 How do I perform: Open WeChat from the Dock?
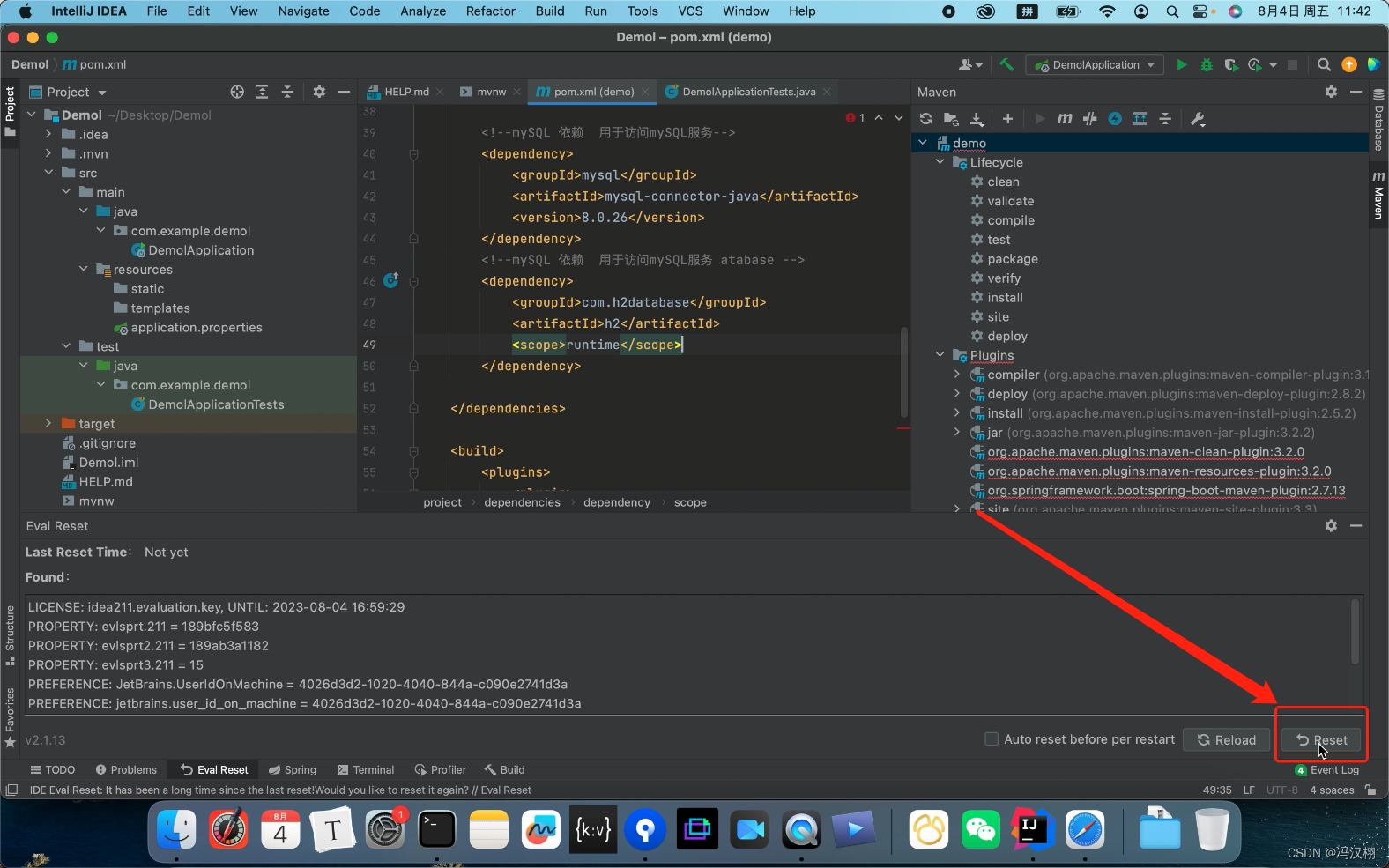980,829
